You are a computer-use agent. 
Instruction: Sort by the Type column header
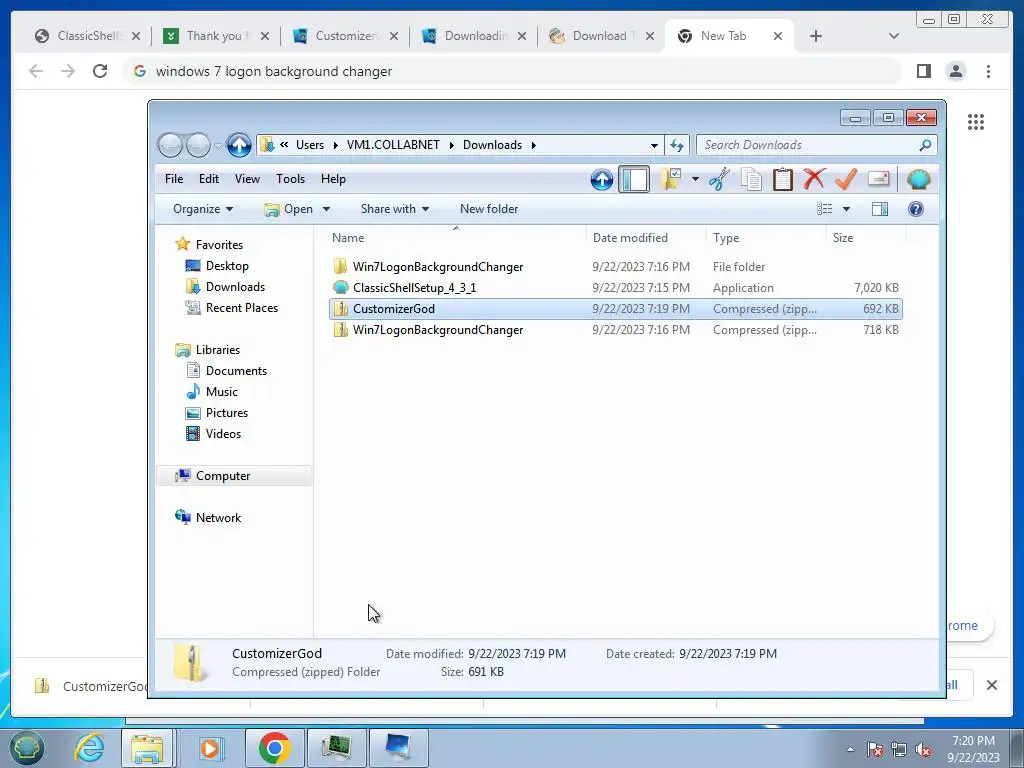tap(765, 238)
